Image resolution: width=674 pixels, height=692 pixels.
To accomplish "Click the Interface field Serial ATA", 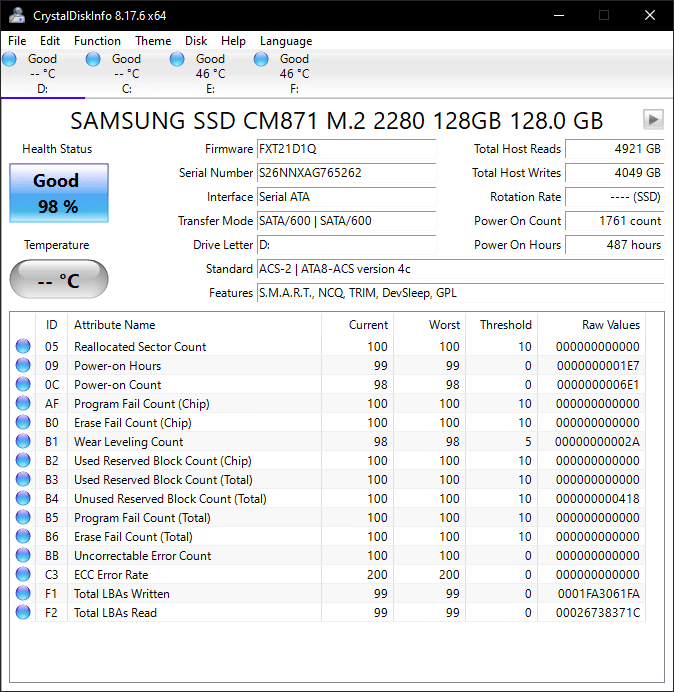I will [346, 197].
